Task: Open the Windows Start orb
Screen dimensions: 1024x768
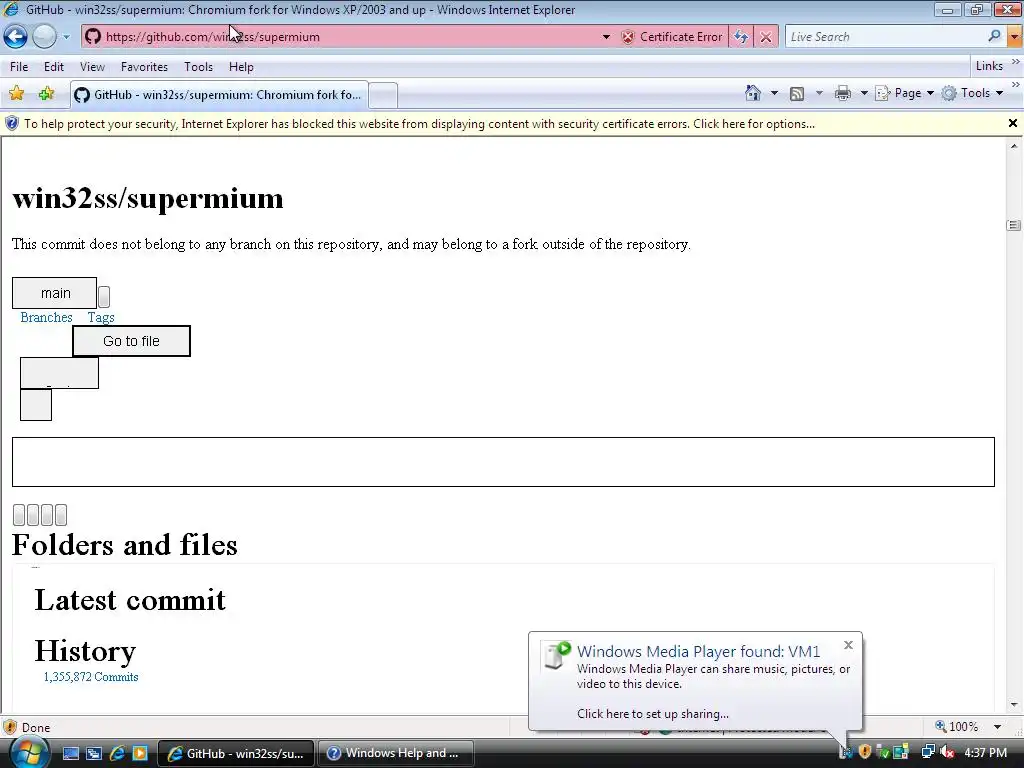Action: pyautogui.click(x=27, y=752)
